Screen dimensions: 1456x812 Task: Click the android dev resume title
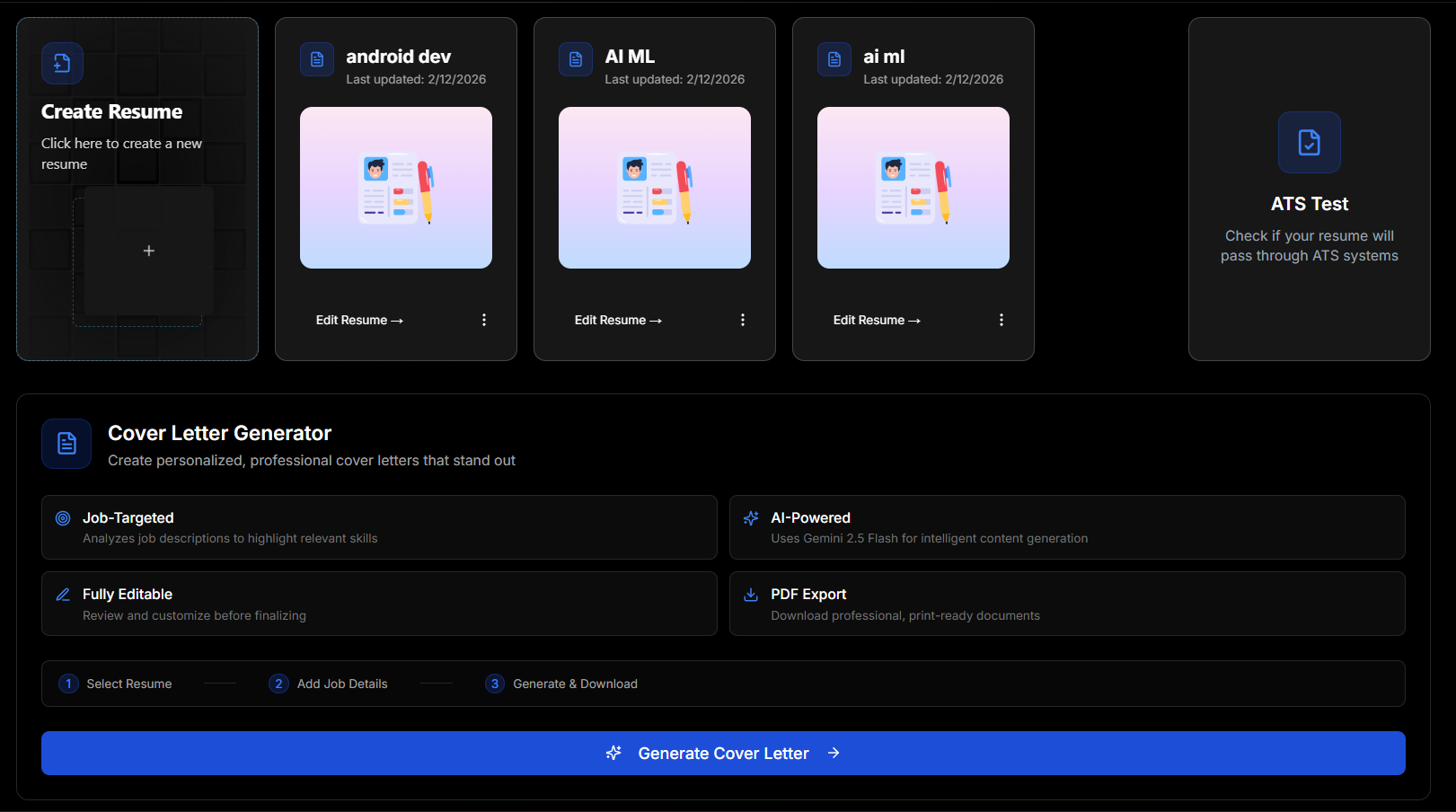pyautogui.click(x=399, y=57)
